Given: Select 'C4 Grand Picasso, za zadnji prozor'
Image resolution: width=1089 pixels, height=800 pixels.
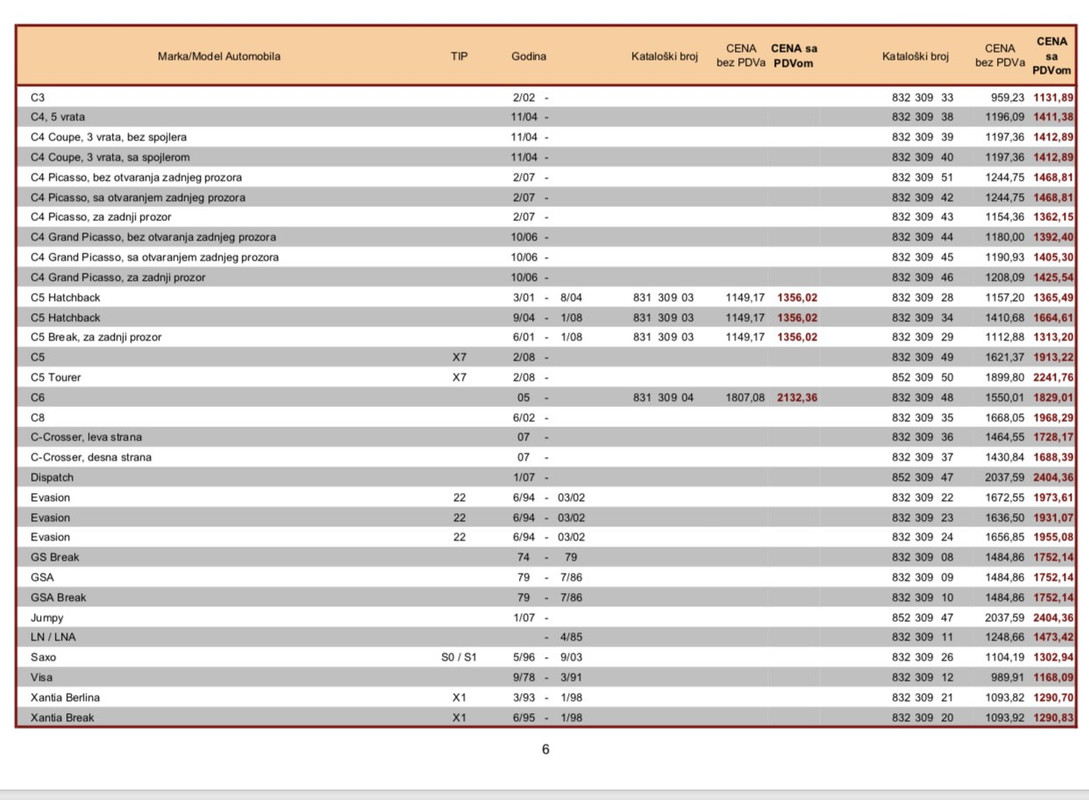Looking at the screenshot, I should point(117,277).
